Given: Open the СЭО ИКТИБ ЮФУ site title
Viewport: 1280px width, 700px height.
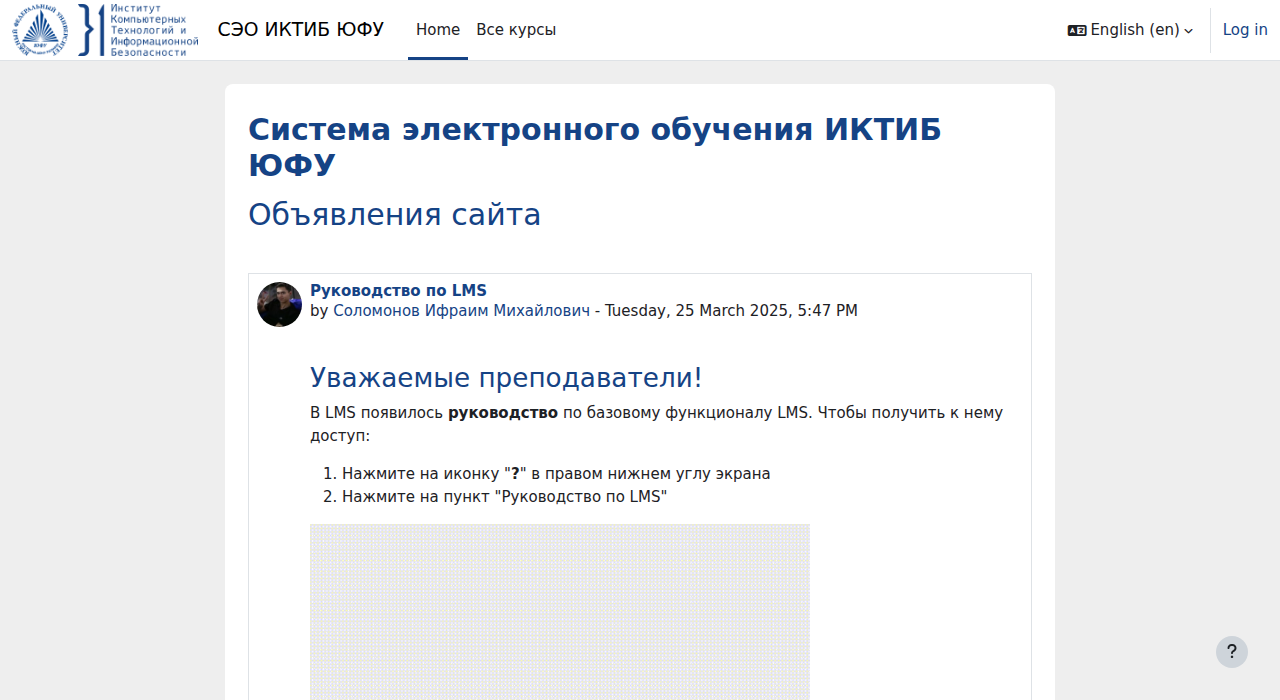Looking at the screenshot, I should tap(301, 30).
